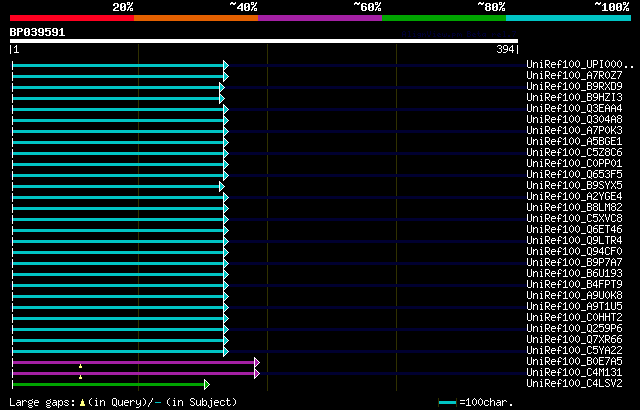
Task: Open the UniRef100_B9RXD9 hit label
Action: pos(574,86)
